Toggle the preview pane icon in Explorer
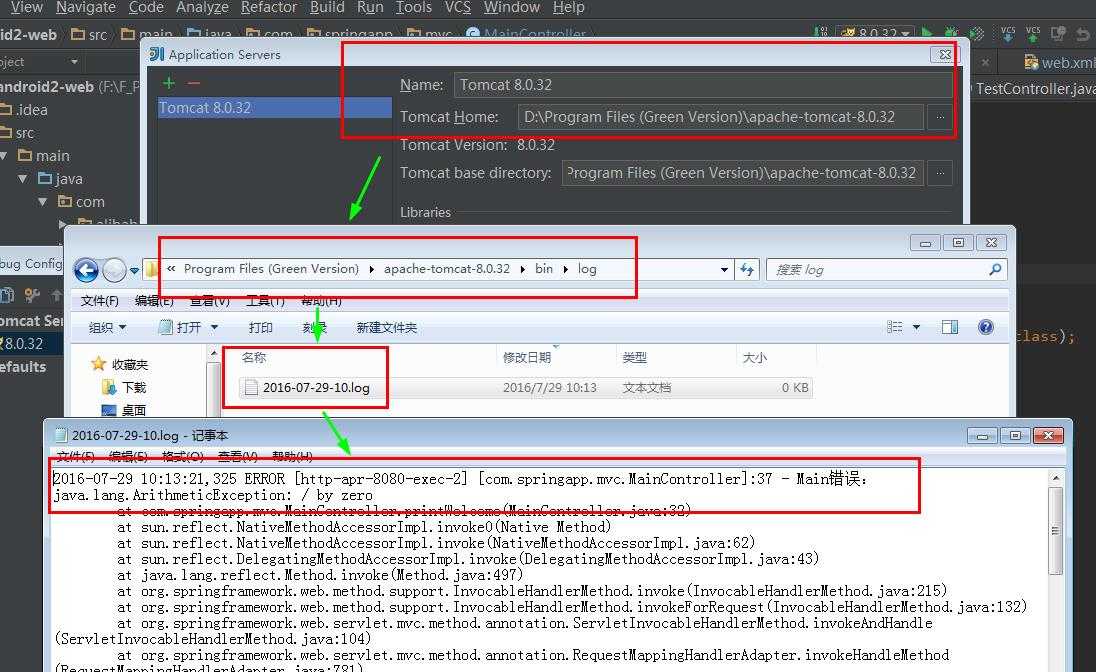 point(949,327)
